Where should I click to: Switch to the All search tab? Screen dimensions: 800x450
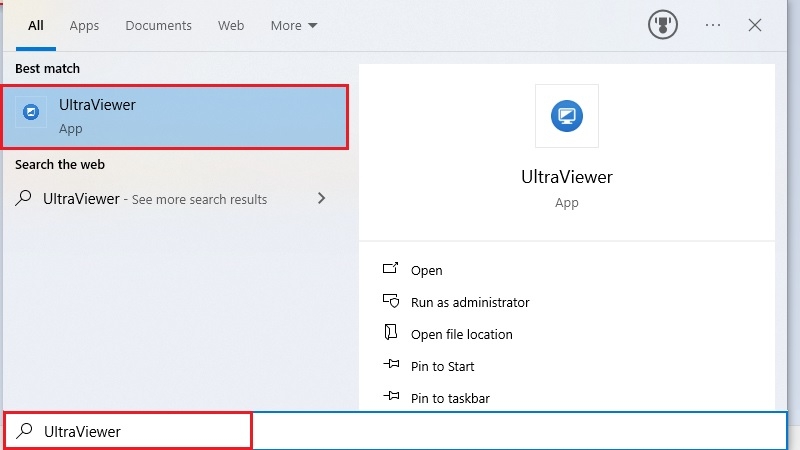pos(36,26)
